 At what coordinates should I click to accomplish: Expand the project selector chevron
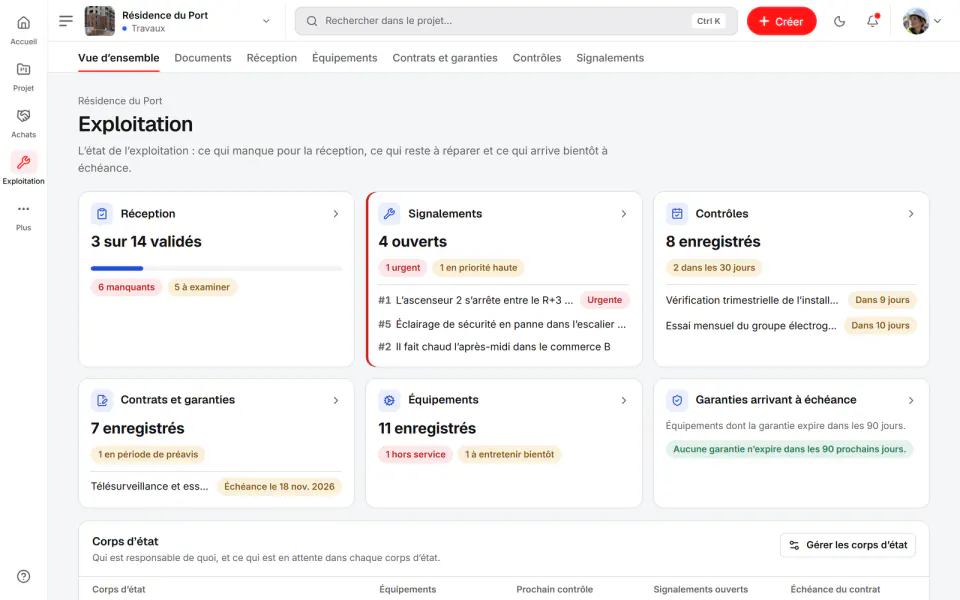click(266, 21)
